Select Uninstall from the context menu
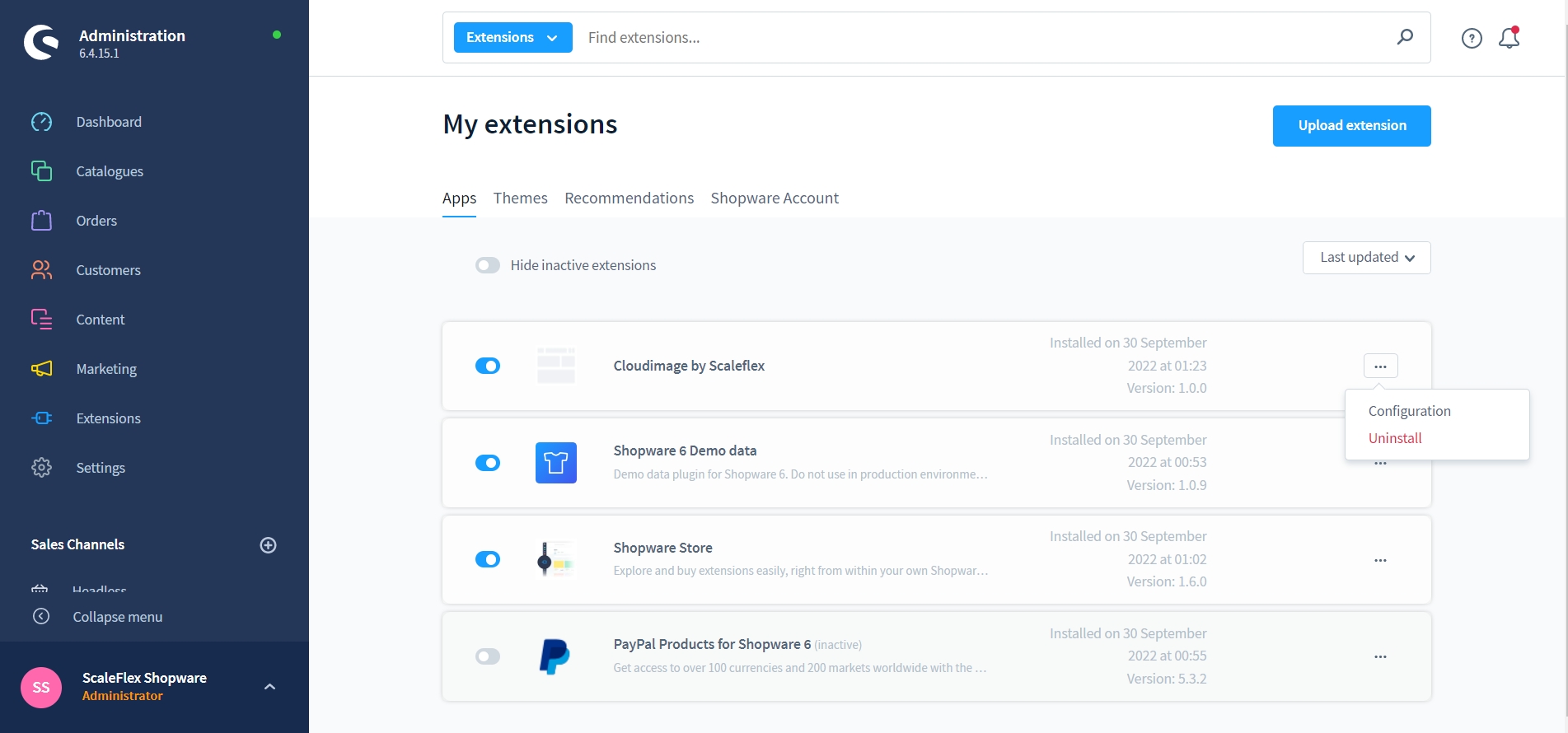 click(x=1395, y=438)
